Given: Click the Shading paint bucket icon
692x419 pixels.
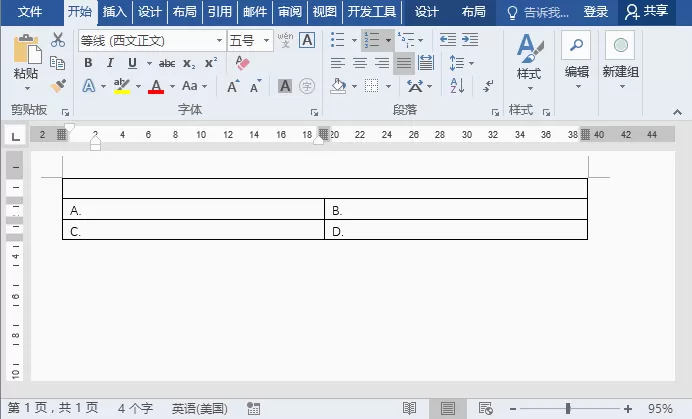Looking at the screenshot, I should [338, 86].
